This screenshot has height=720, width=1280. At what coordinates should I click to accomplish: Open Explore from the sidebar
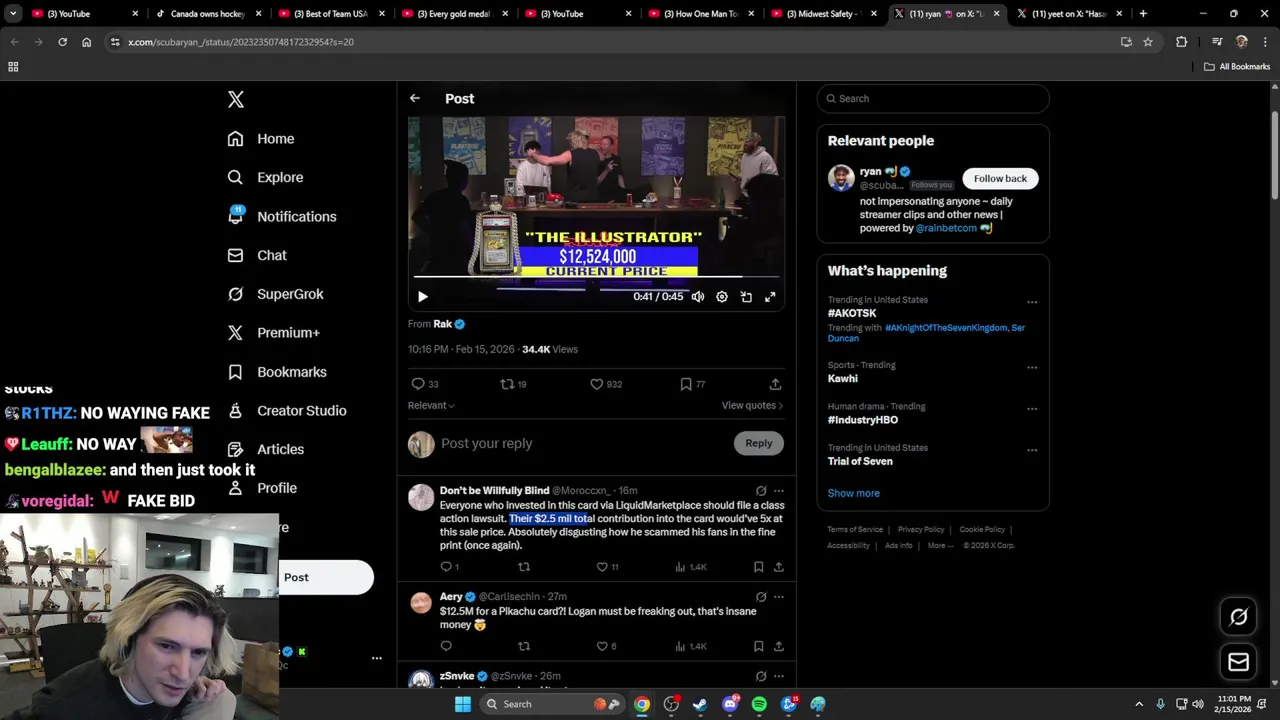click(x=265, y=177)
